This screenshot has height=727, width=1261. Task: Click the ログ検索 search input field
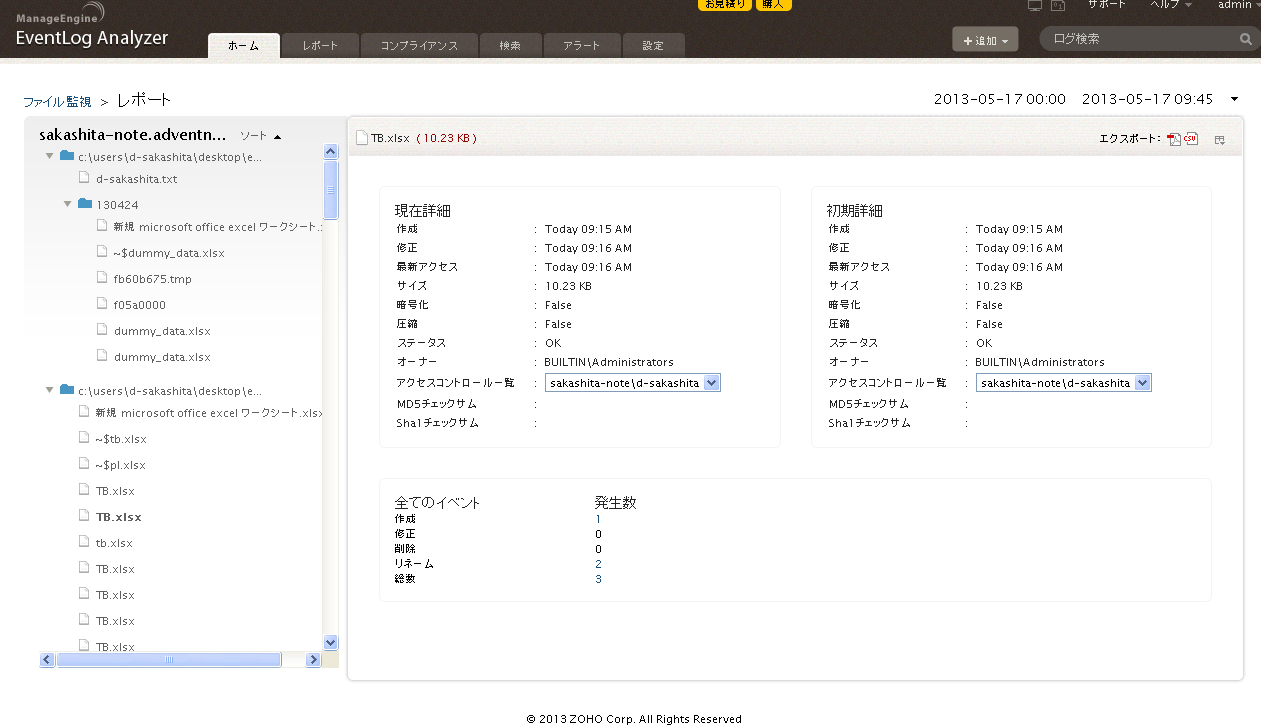tap(1140, 39)
